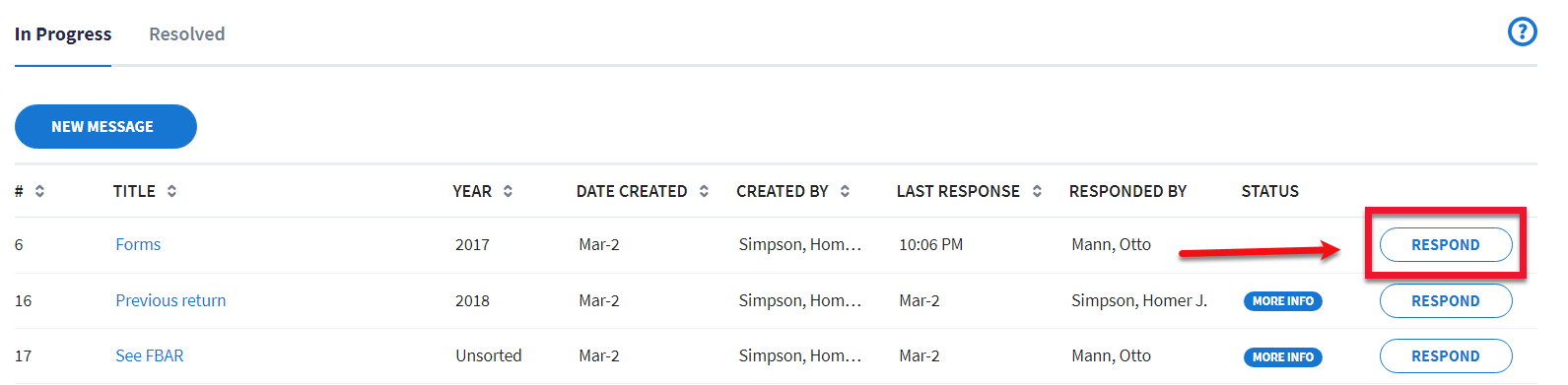1568x385 pixels.
Task: Select the In Progress tab
Action: (x=63, y=34)
